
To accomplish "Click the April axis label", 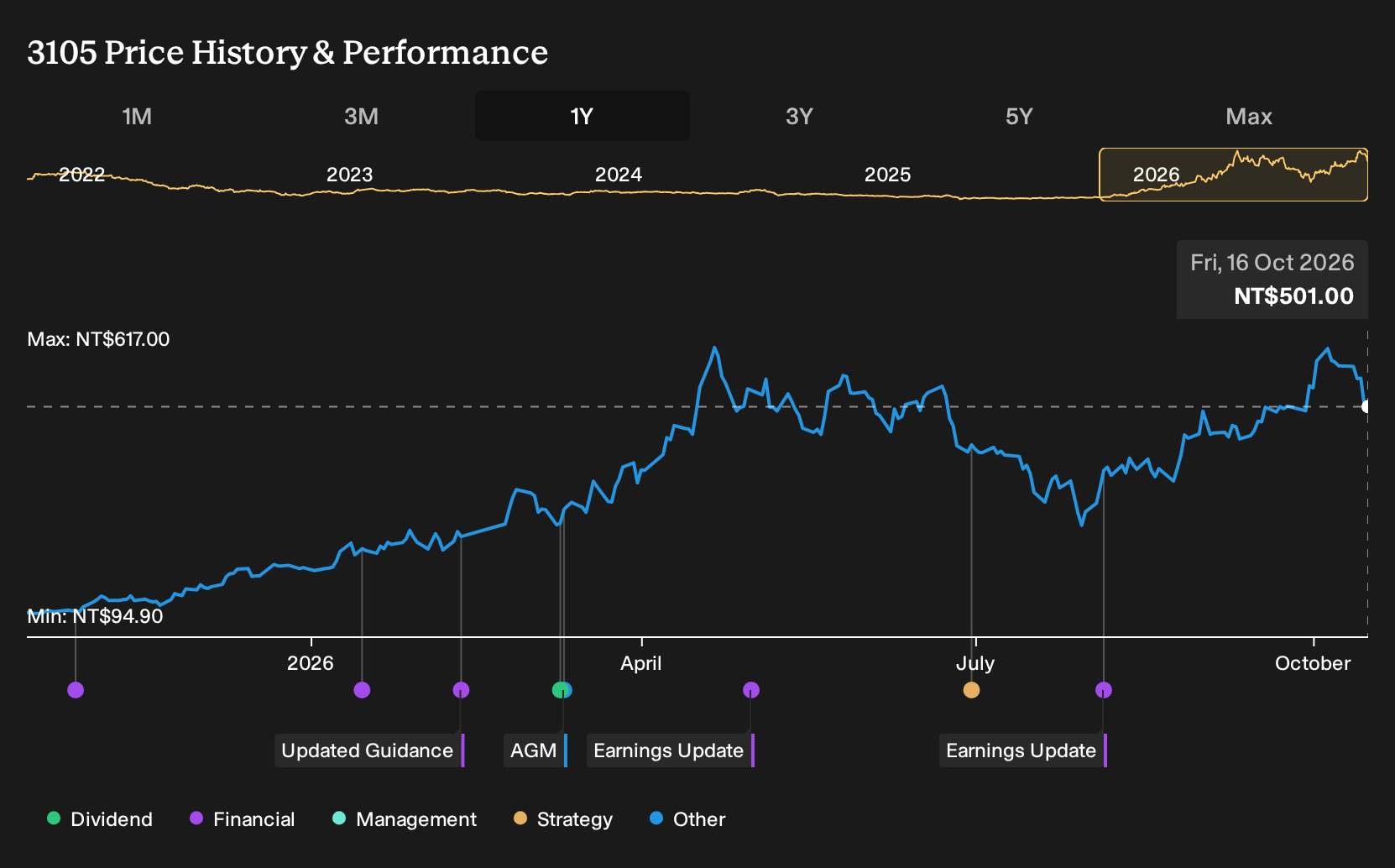I will [640, 663].
